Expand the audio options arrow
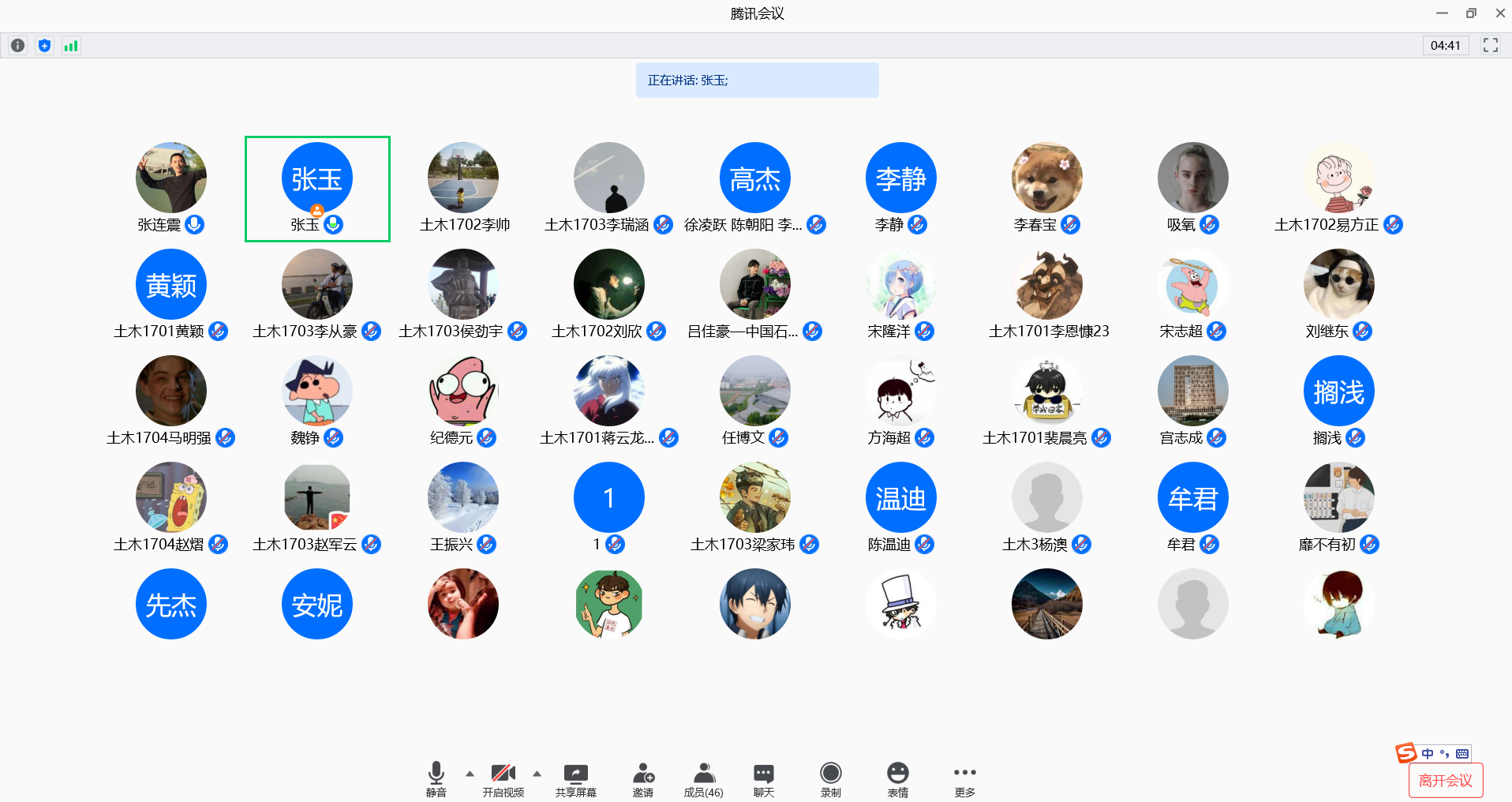This screenshot has width=1512, height=802. pyautogui.click(x=470, y=774)
